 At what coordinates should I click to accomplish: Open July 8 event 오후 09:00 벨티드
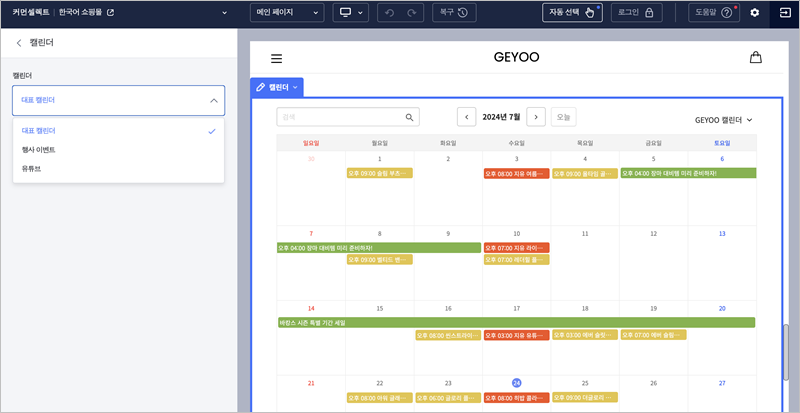coord(380,260)
